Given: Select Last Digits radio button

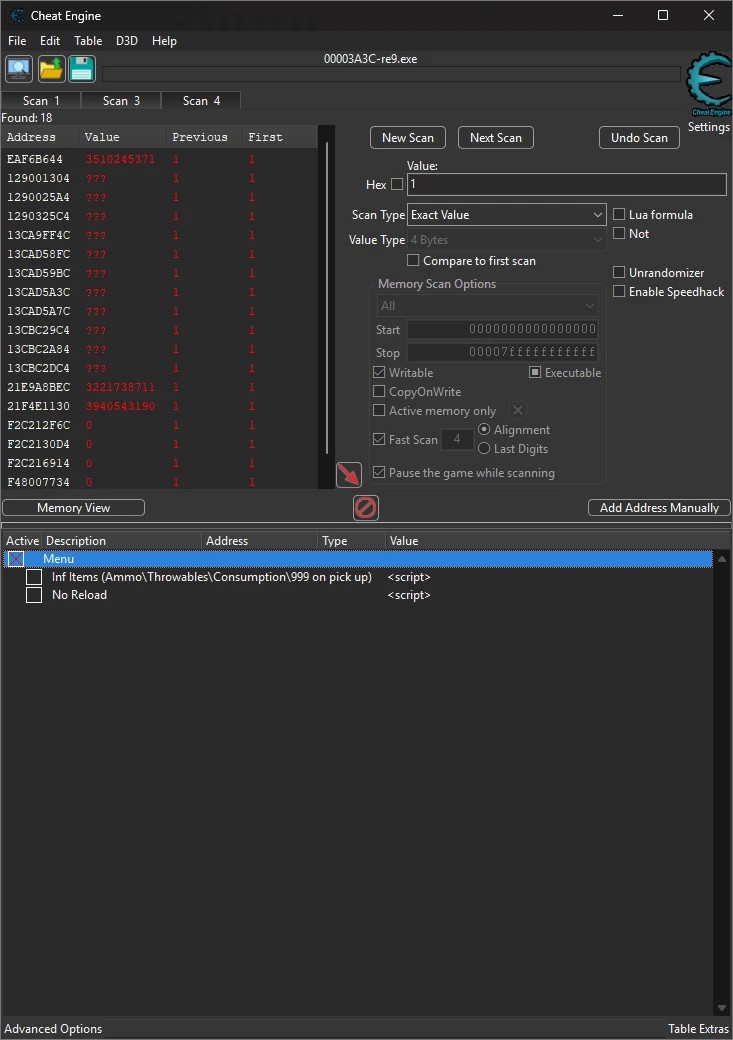Looking at the screenshot, I should coord(484,449).
